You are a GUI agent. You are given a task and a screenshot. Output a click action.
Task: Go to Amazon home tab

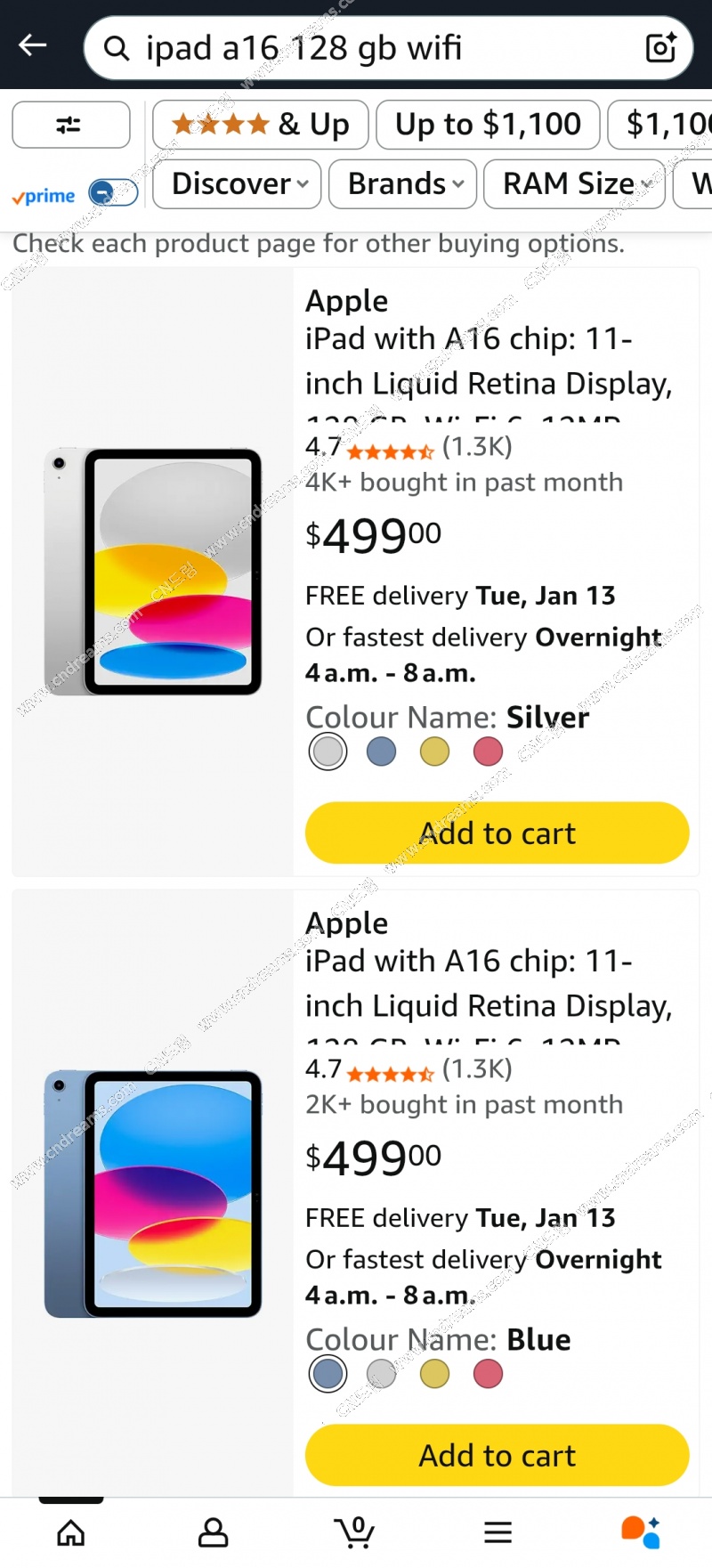(71, 1532)
